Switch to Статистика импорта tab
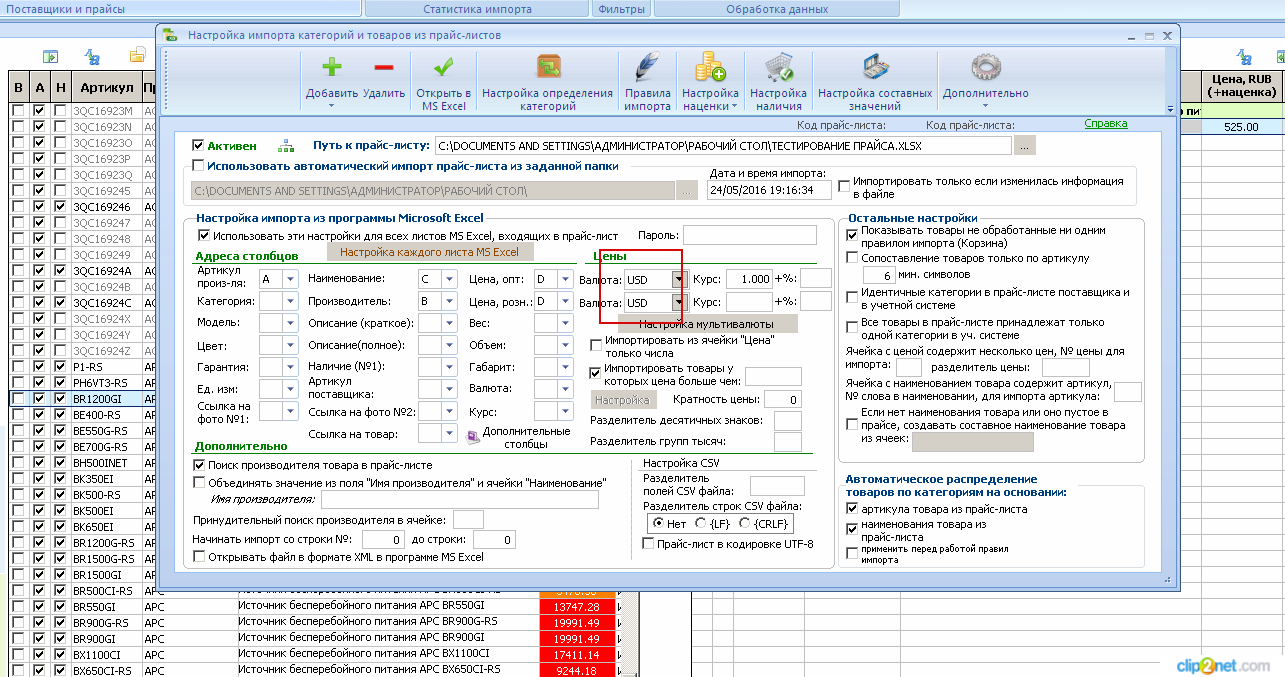The height and width of the screenshot is (677, 1285). tap(477, 9)
